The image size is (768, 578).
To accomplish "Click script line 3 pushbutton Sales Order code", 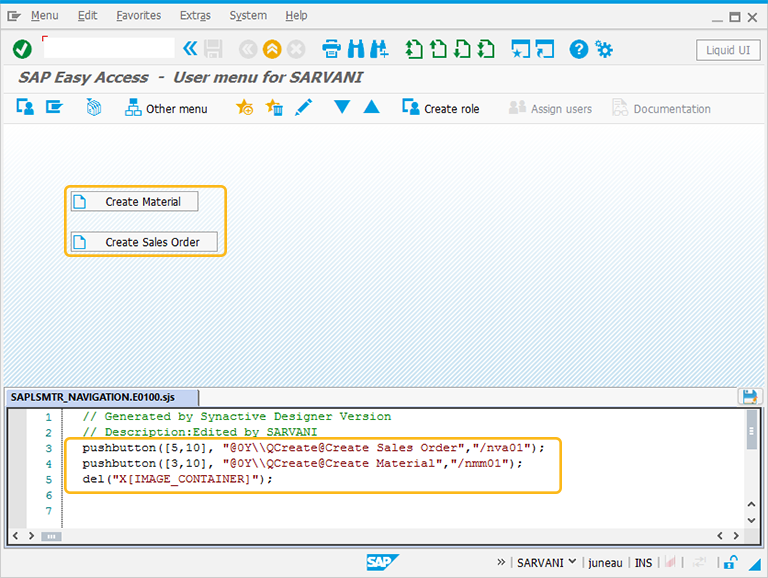I will [313, 448].
